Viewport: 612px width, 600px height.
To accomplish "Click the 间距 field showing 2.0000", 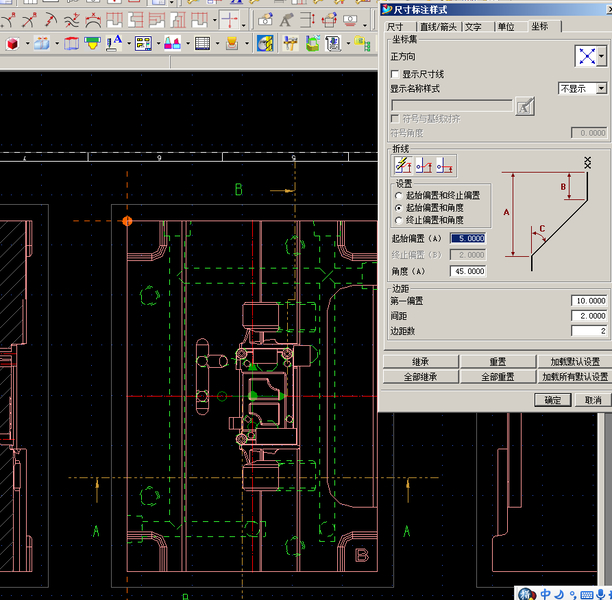I will pyautogui.click(x=589, y=315).
